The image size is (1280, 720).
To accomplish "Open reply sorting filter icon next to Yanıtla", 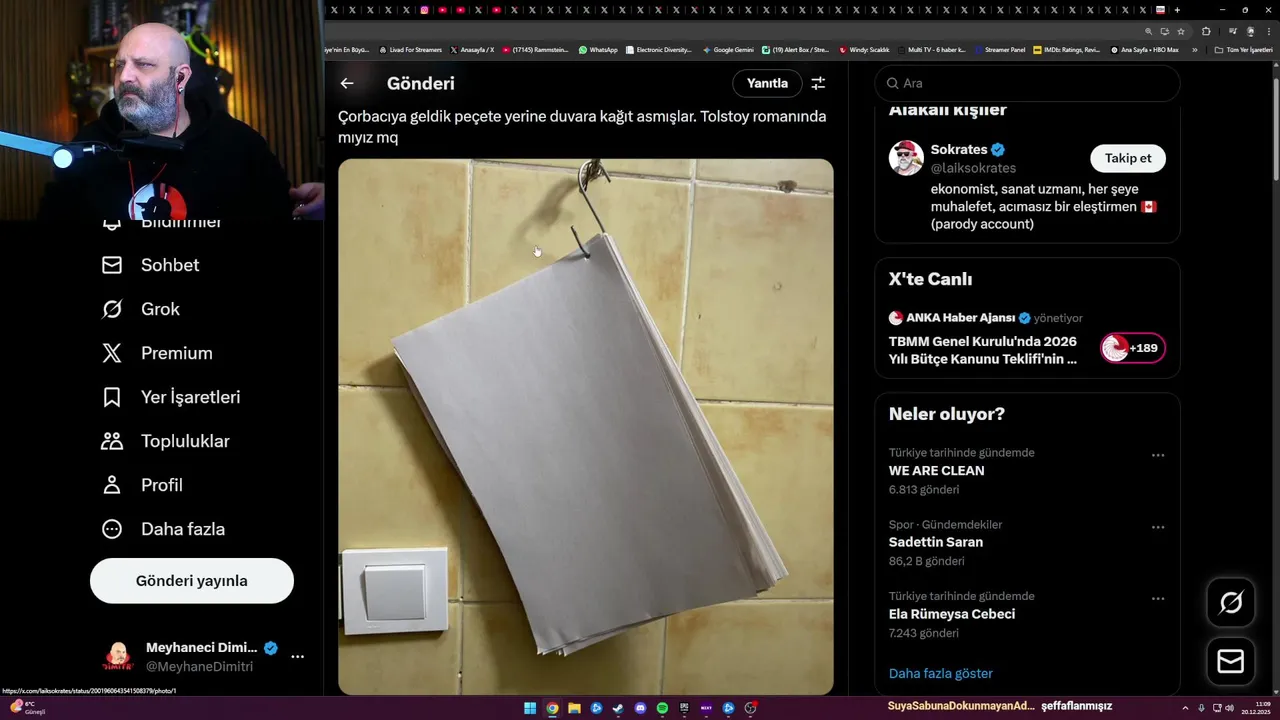I will (x=818, y=84).
